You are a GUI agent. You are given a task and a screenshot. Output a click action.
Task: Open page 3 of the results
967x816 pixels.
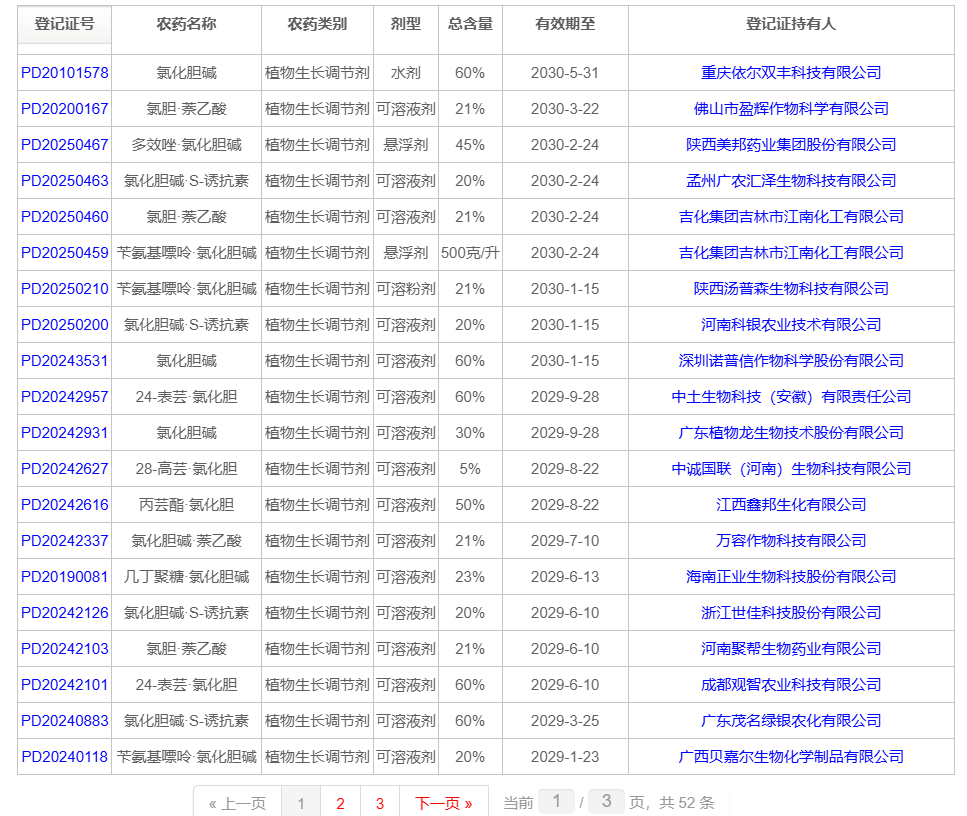point(381,801)
